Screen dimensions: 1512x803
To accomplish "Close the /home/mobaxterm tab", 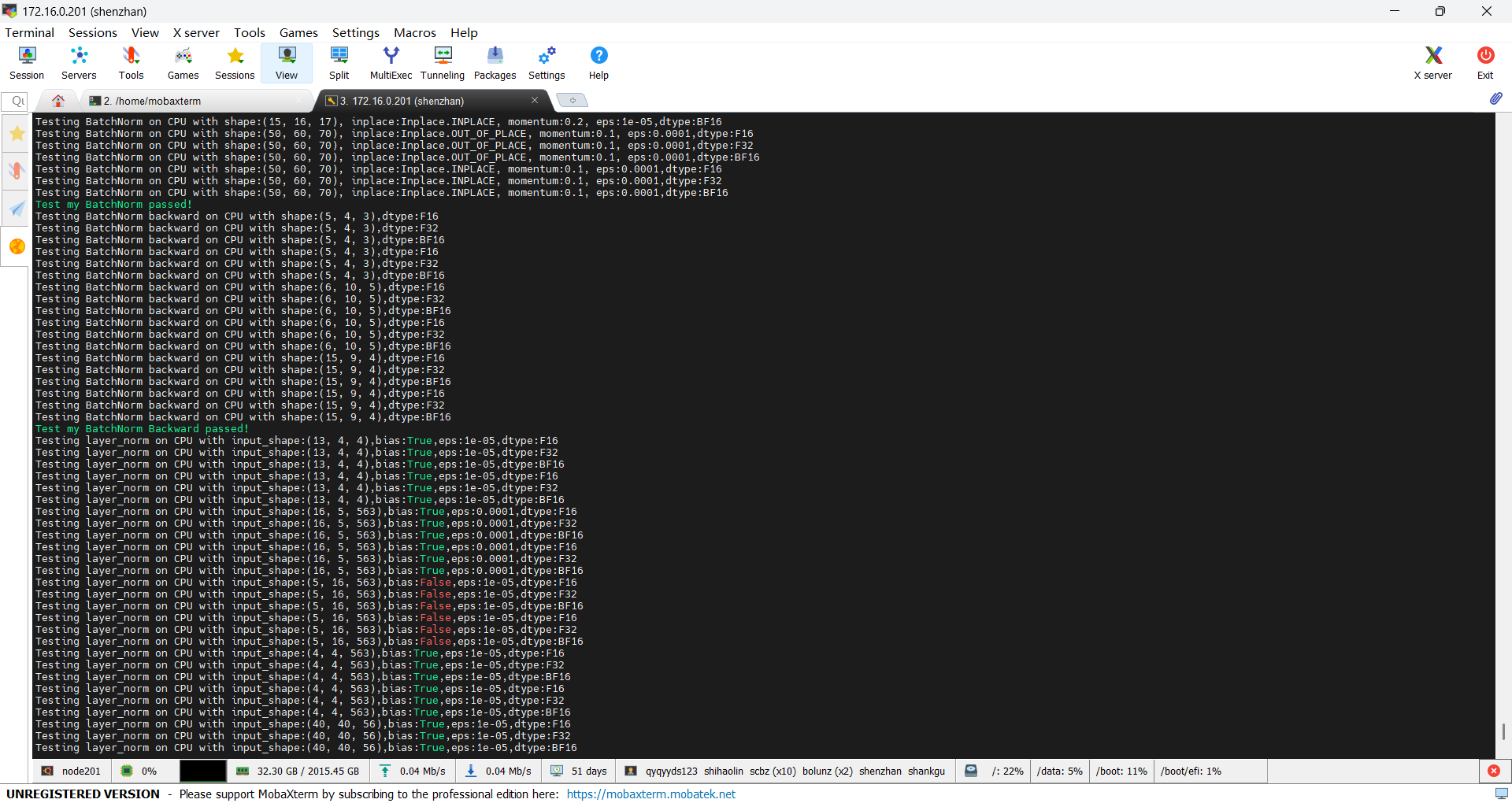I will (298, 100).
